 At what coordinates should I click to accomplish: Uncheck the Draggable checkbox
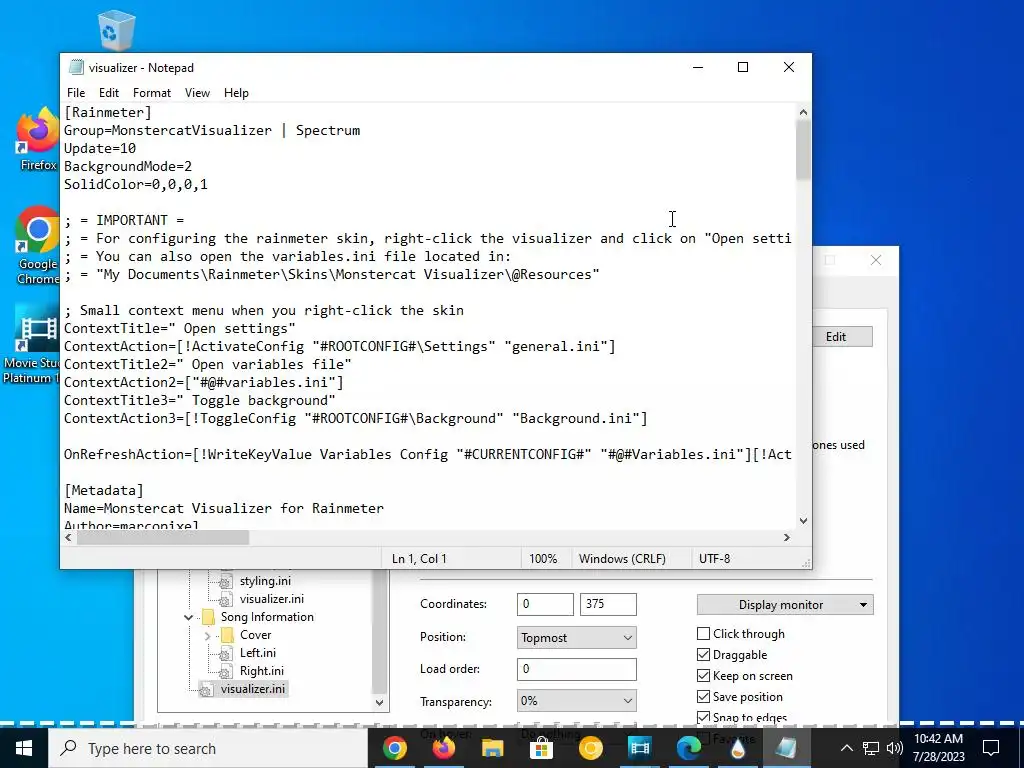click(x=703, y=654)
